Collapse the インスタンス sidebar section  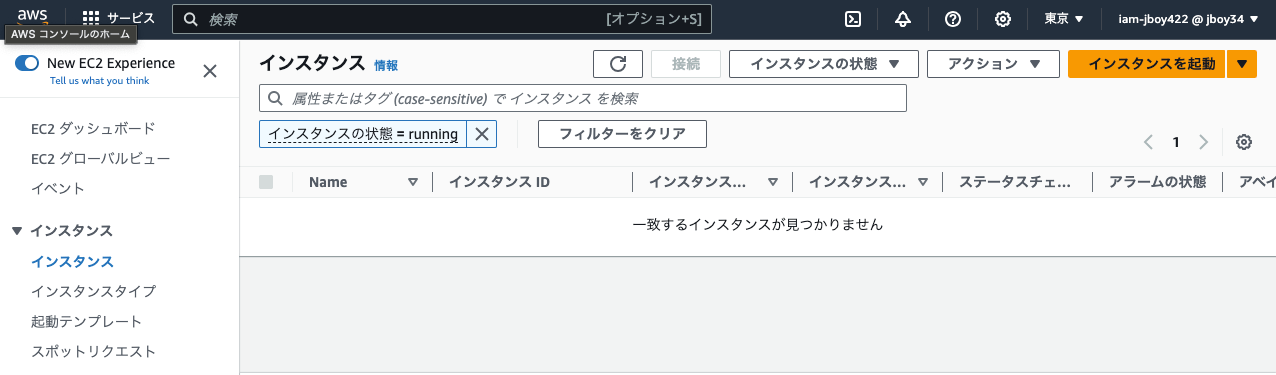point(17,231)
